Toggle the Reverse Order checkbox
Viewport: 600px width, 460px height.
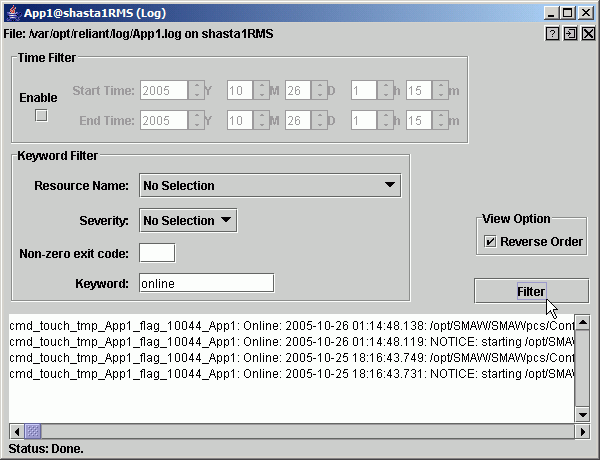click(490, 241)
